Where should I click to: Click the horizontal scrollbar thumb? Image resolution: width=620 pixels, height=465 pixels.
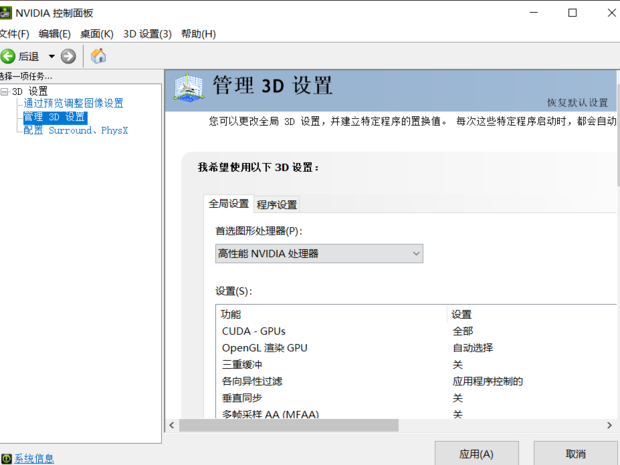pyautogui.click(x=289, y=425)
